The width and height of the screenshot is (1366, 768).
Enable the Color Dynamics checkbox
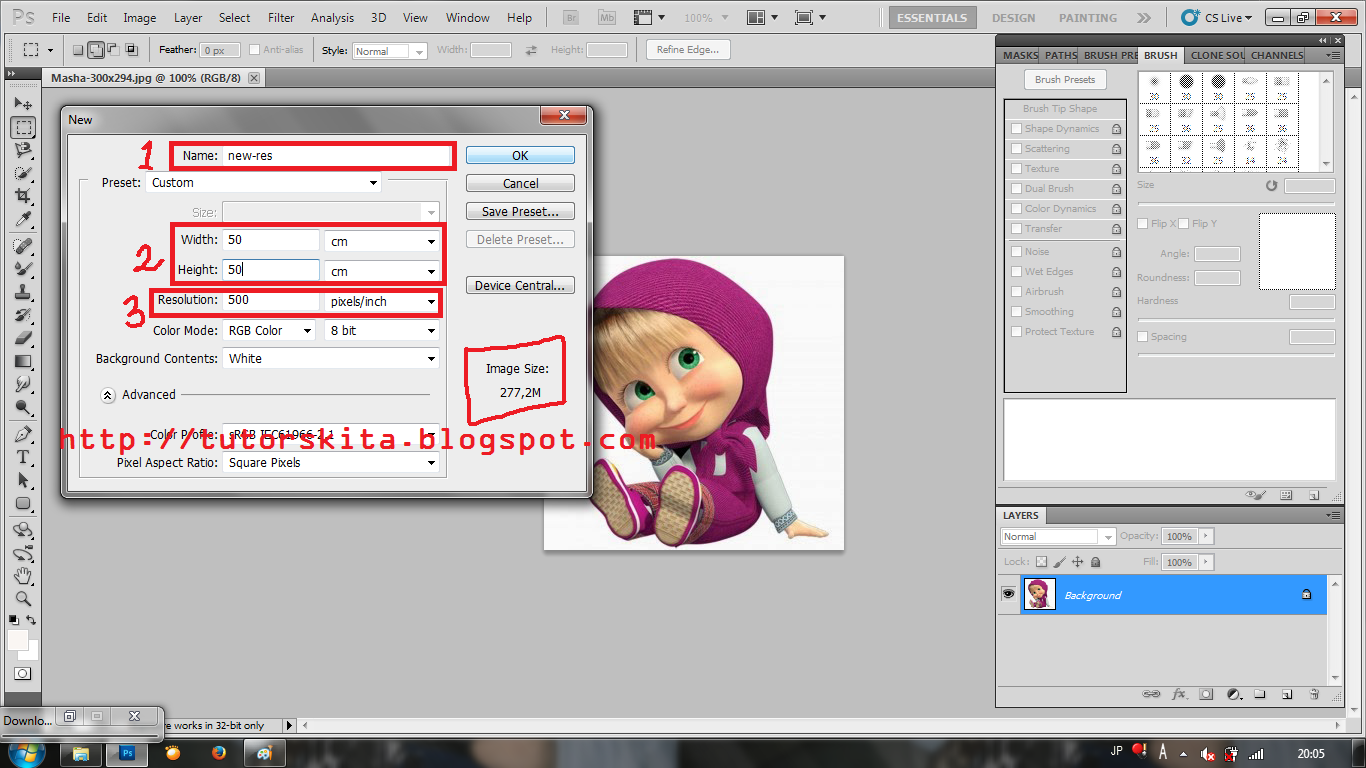coord(1016,209)
